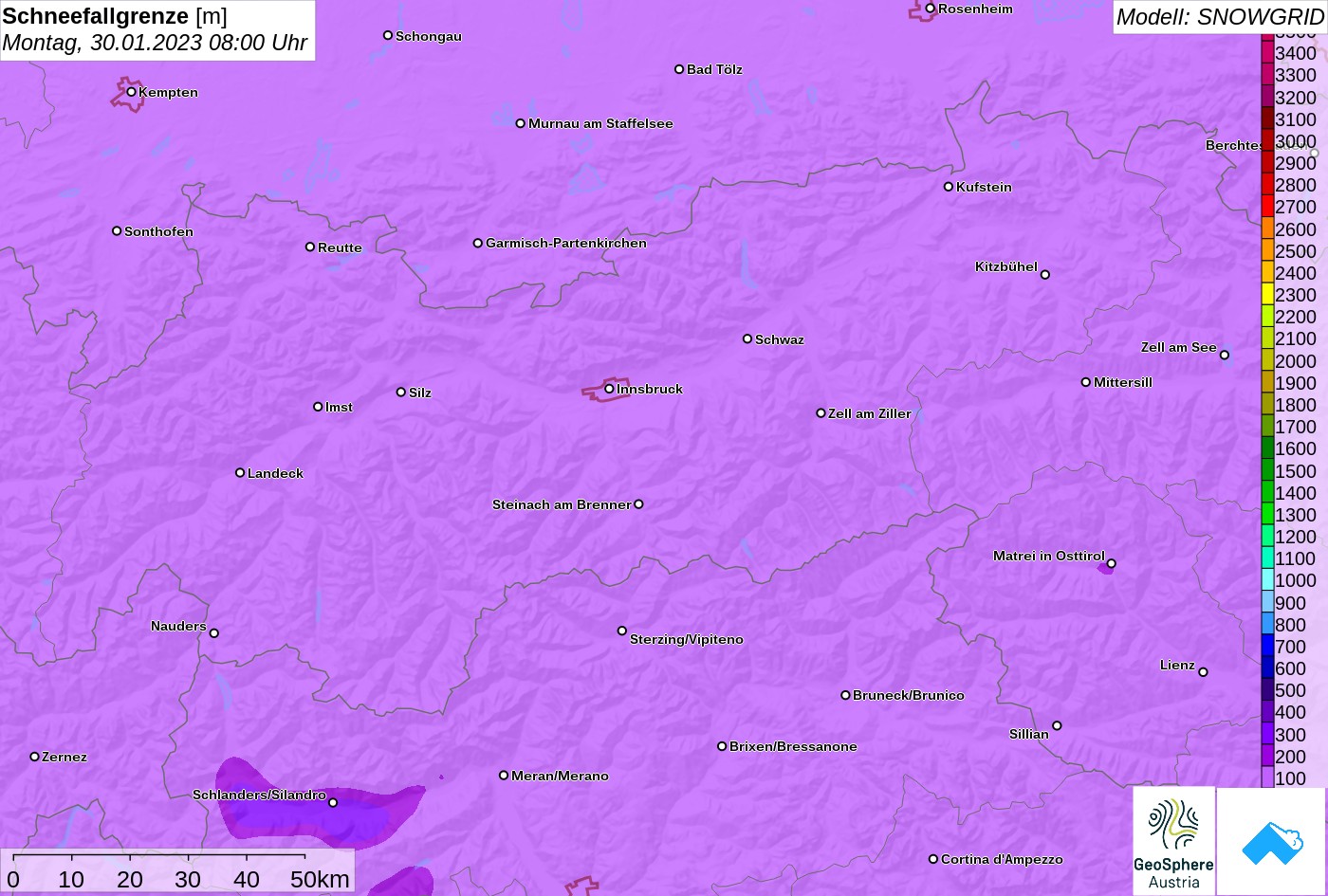Click the "Garmisch-Partenkirchen" label
1328x896 pixels.
566,243
